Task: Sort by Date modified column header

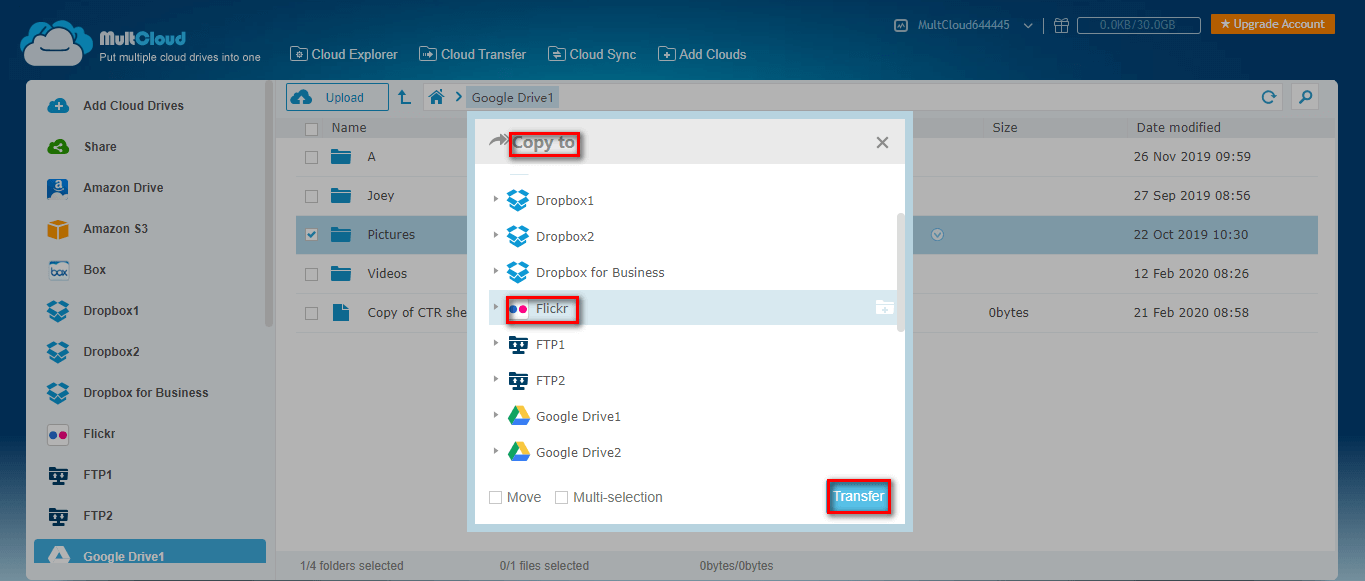Action: [1178, 127]
